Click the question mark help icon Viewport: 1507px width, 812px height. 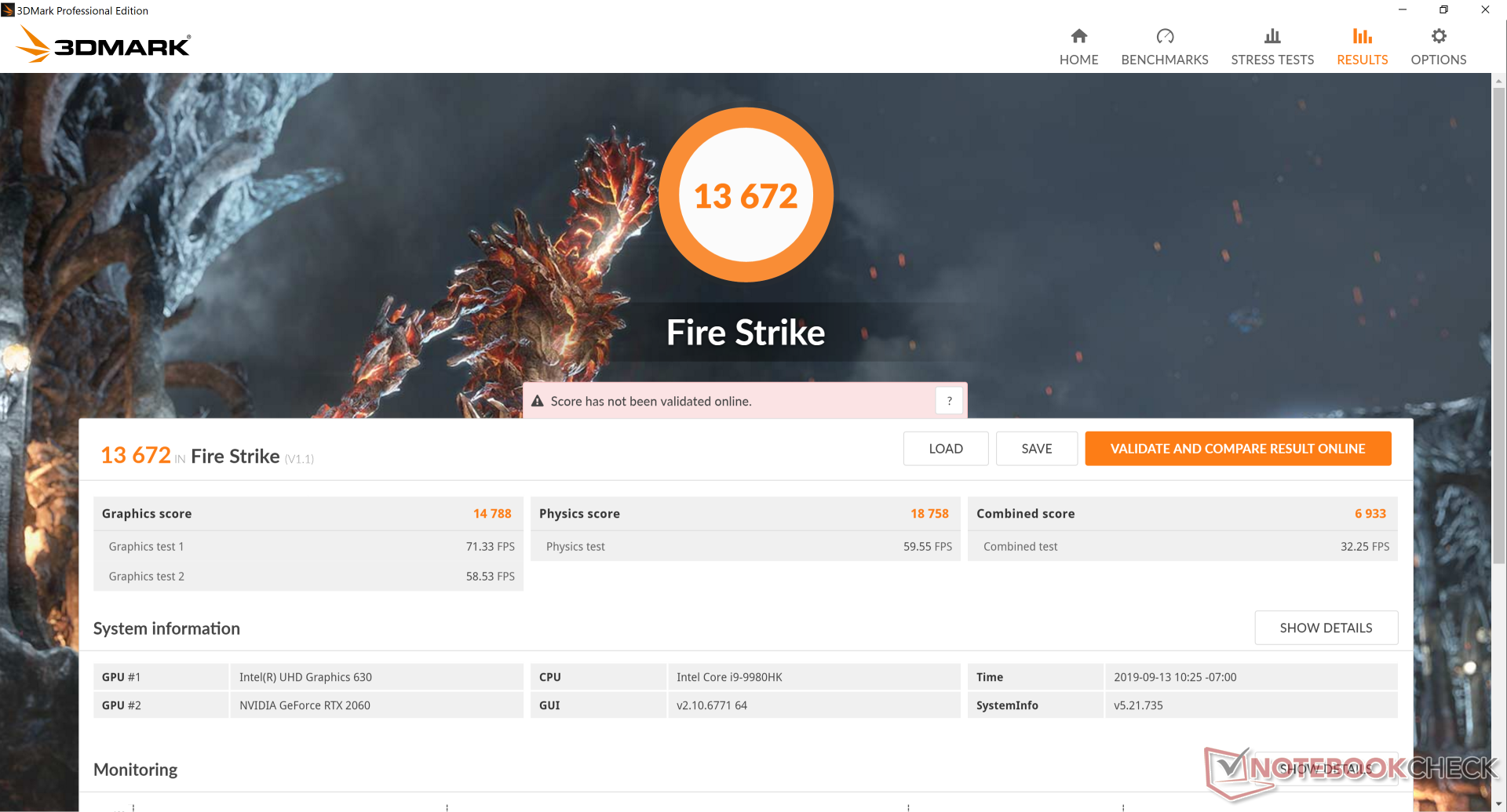click(x=949, y=401)
